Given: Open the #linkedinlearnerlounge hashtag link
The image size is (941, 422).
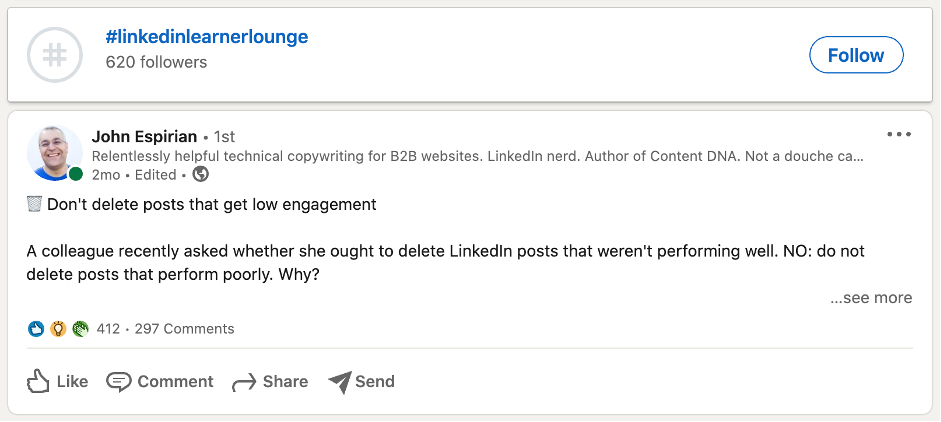Looking at the screenshot, I should [206, 37].
